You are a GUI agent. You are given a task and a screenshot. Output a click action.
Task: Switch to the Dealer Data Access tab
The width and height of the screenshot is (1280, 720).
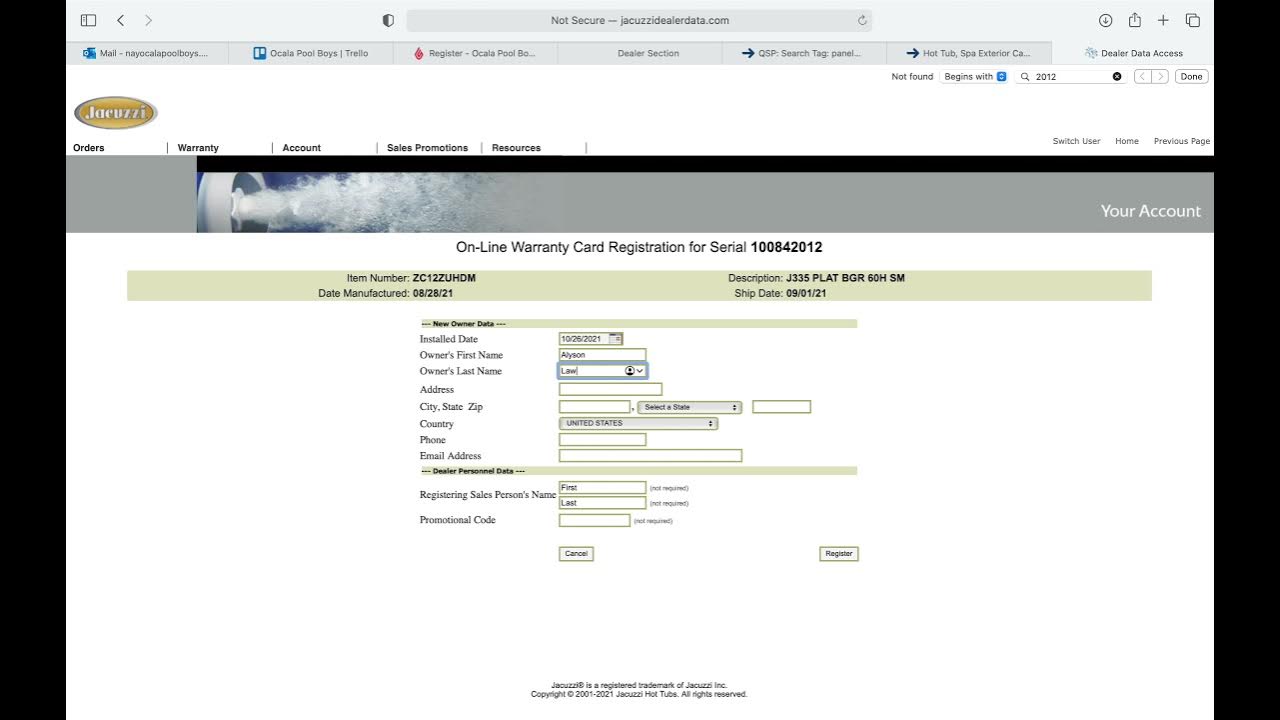click(x=1133, y=53)
